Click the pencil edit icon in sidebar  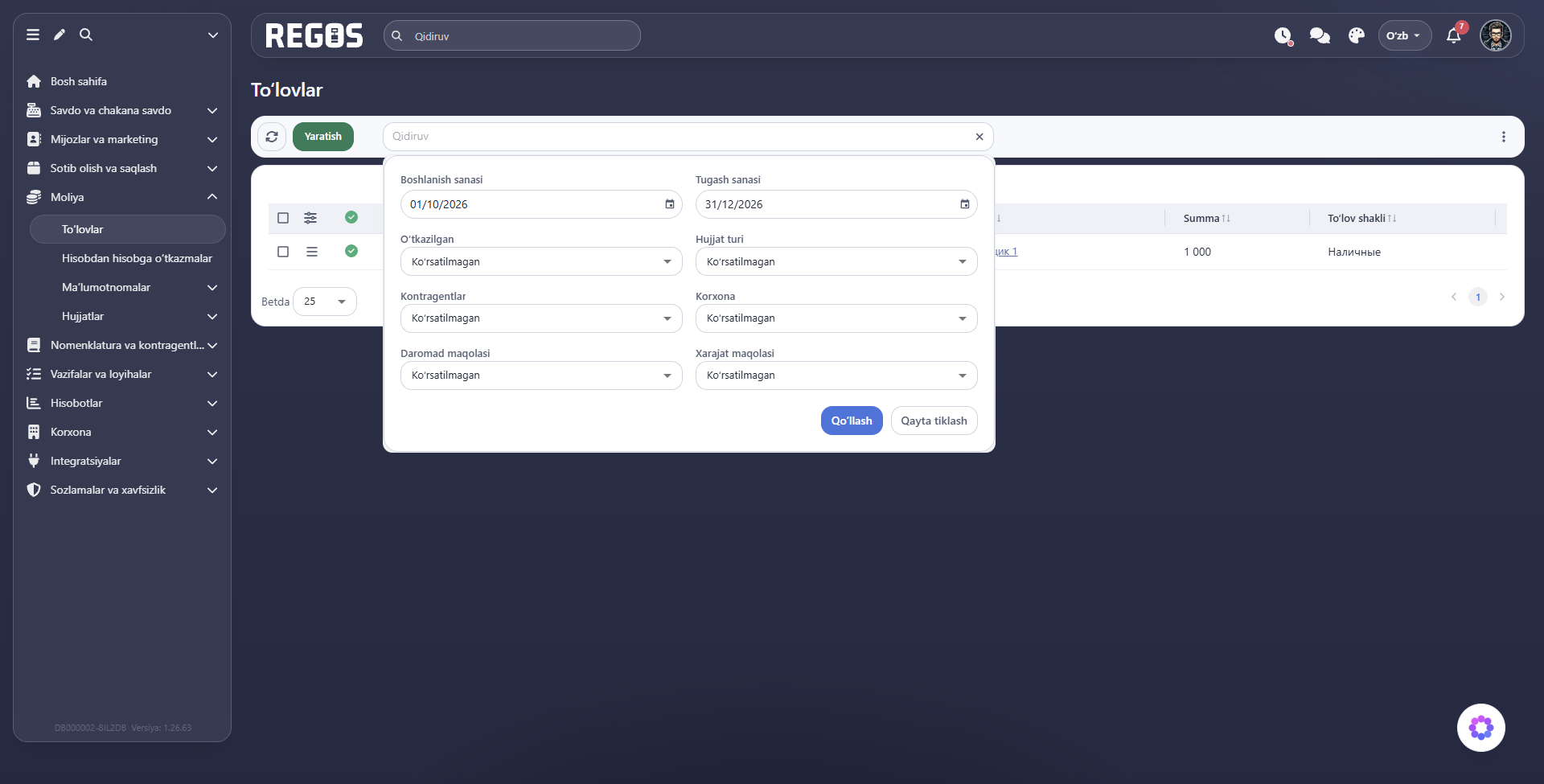[x=60, y=35]
